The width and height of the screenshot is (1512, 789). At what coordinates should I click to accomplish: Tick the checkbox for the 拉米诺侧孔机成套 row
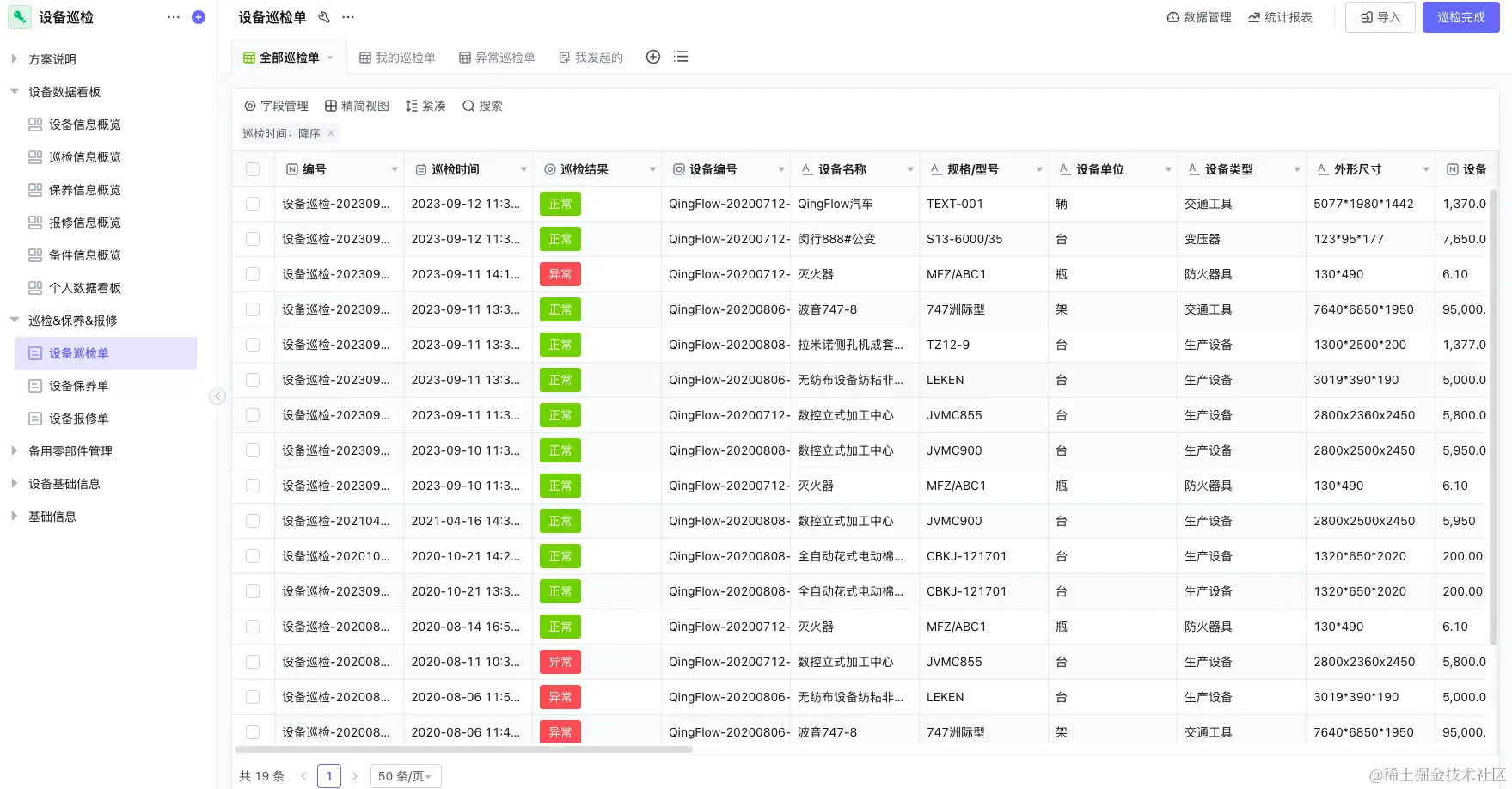tap(253, 345)
